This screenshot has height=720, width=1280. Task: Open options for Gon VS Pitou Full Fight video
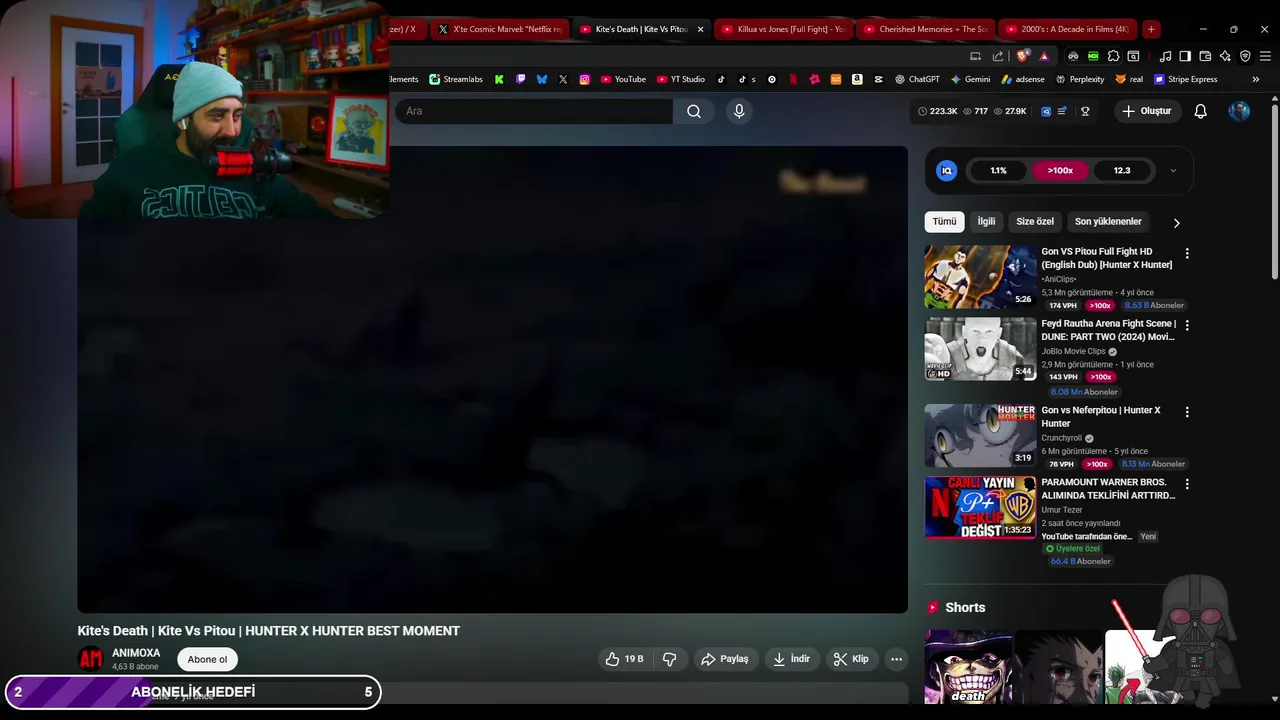pos(1187,254)
